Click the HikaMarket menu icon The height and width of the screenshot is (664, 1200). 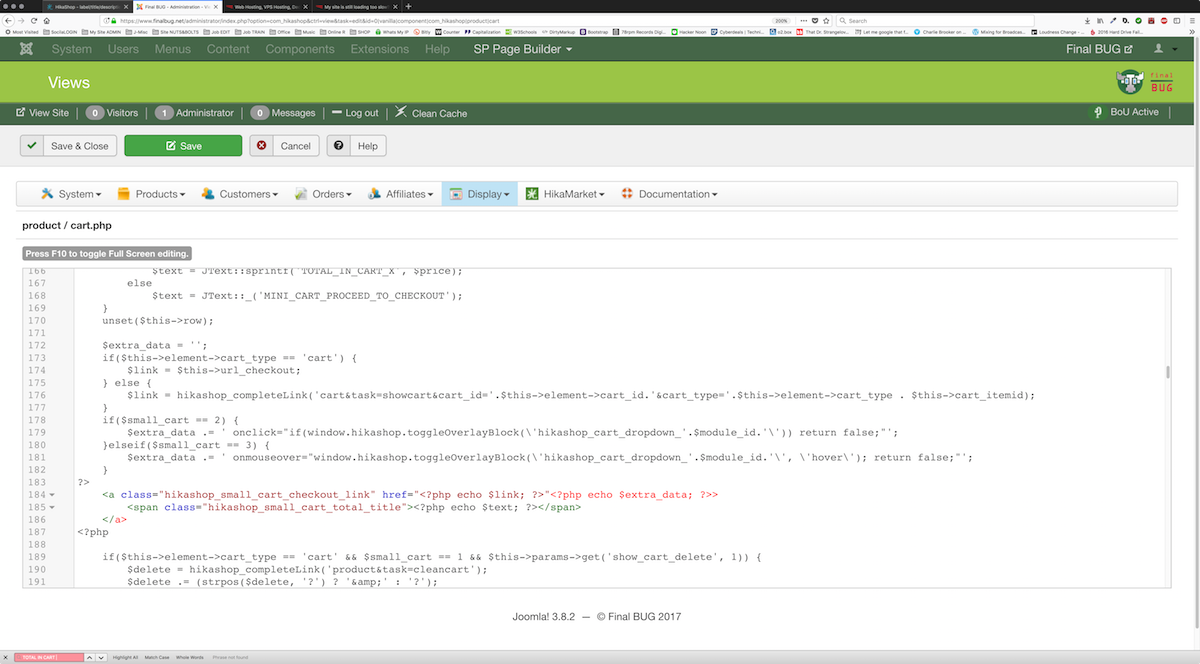[532, 194]
